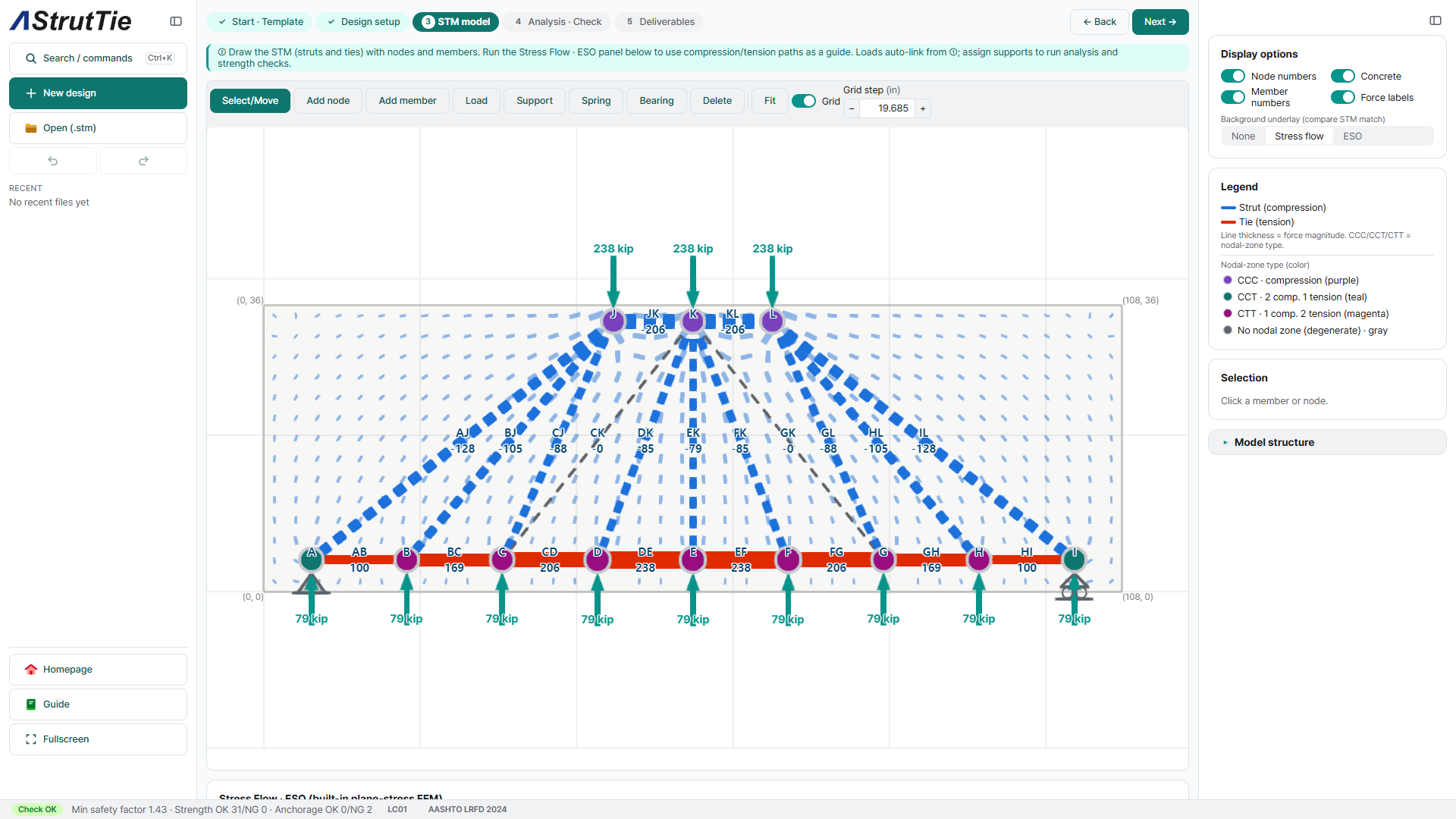Screen dimensions: 1456x819
Task: Toggle Node numbers display
Action: tap(1233, 76)
